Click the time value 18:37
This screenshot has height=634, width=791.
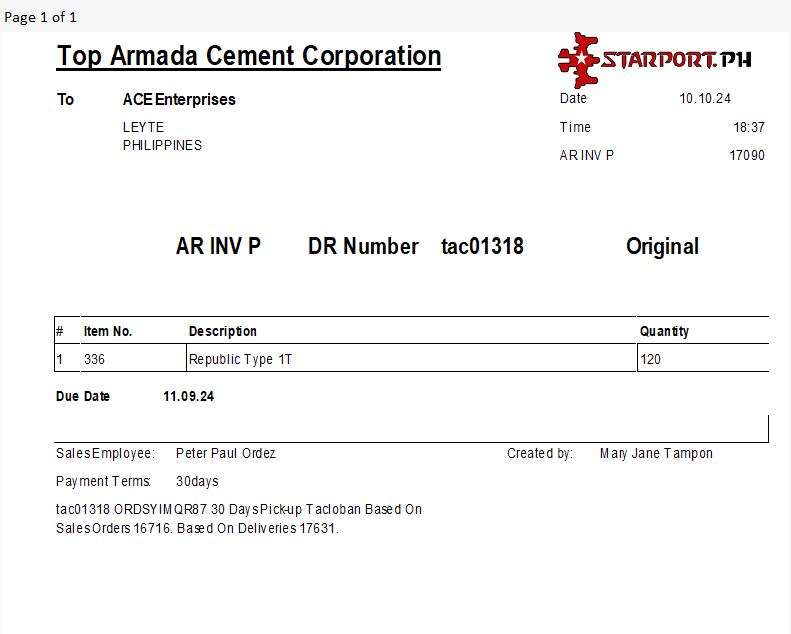[x=748, y=127]
